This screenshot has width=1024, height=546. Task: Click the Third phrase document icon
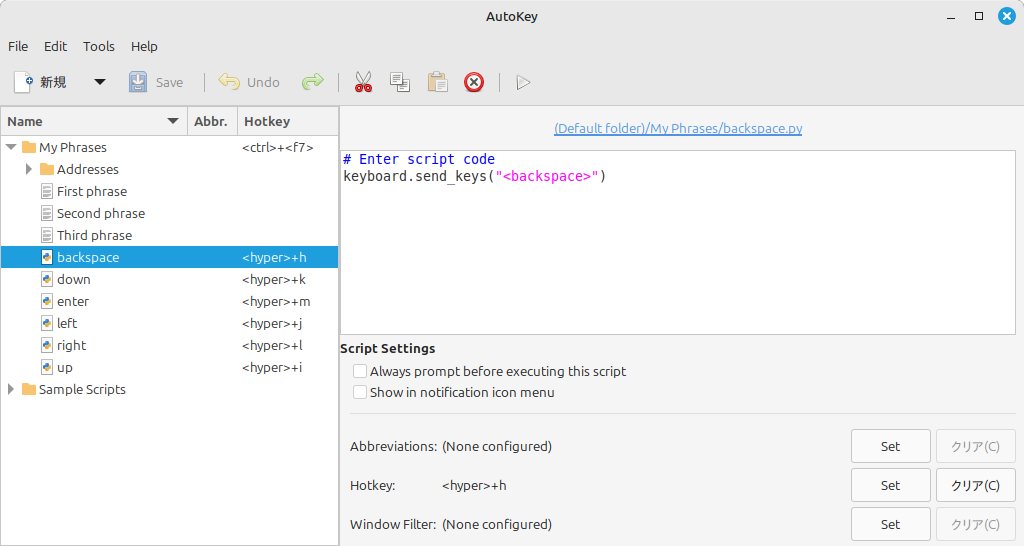[46, 235]
